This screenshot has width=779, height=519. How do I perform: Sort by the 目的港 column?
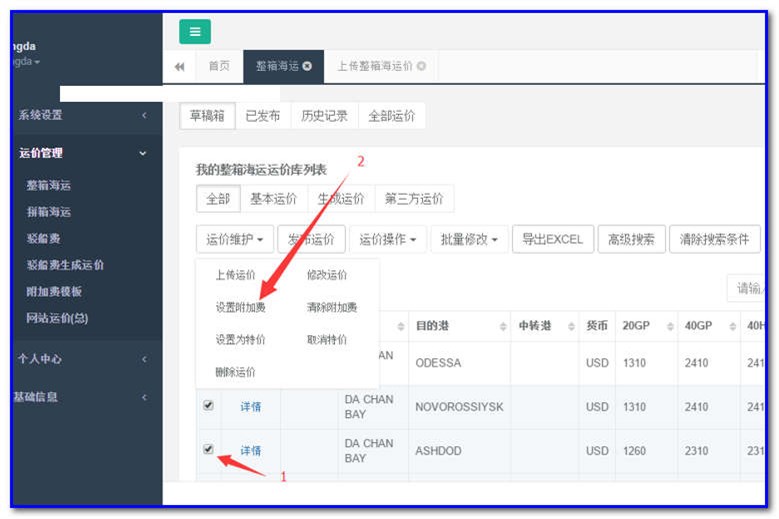(458, 326)
